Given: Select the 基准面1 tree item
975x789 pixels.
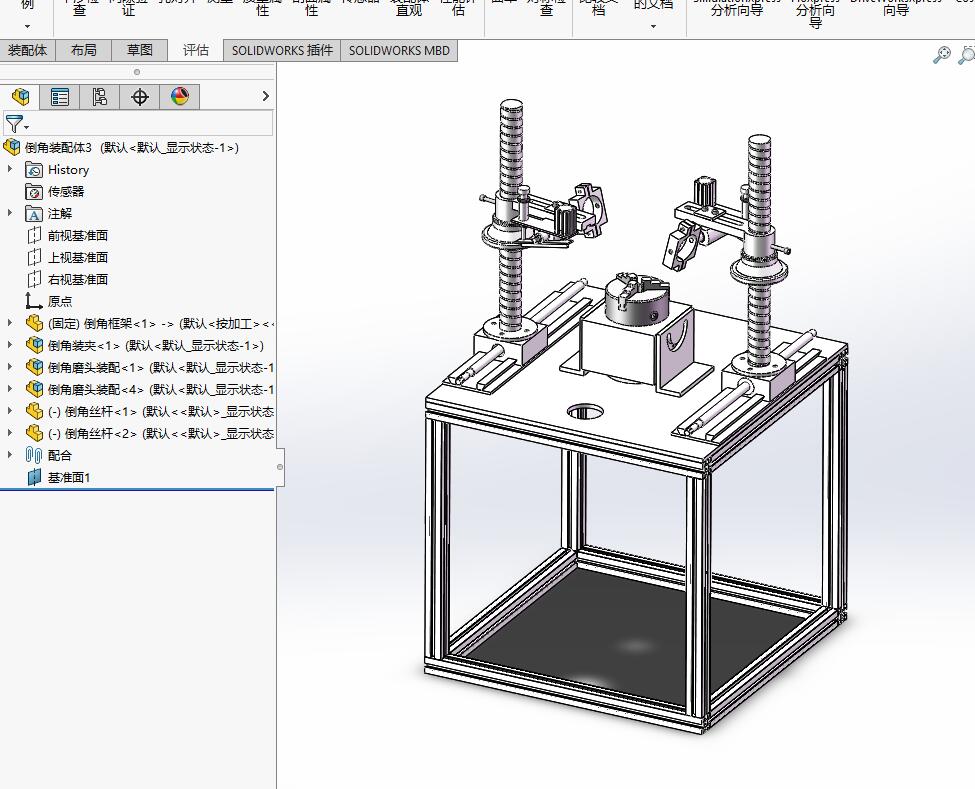Looking at the screenshot, I should (x=69, y=478).
